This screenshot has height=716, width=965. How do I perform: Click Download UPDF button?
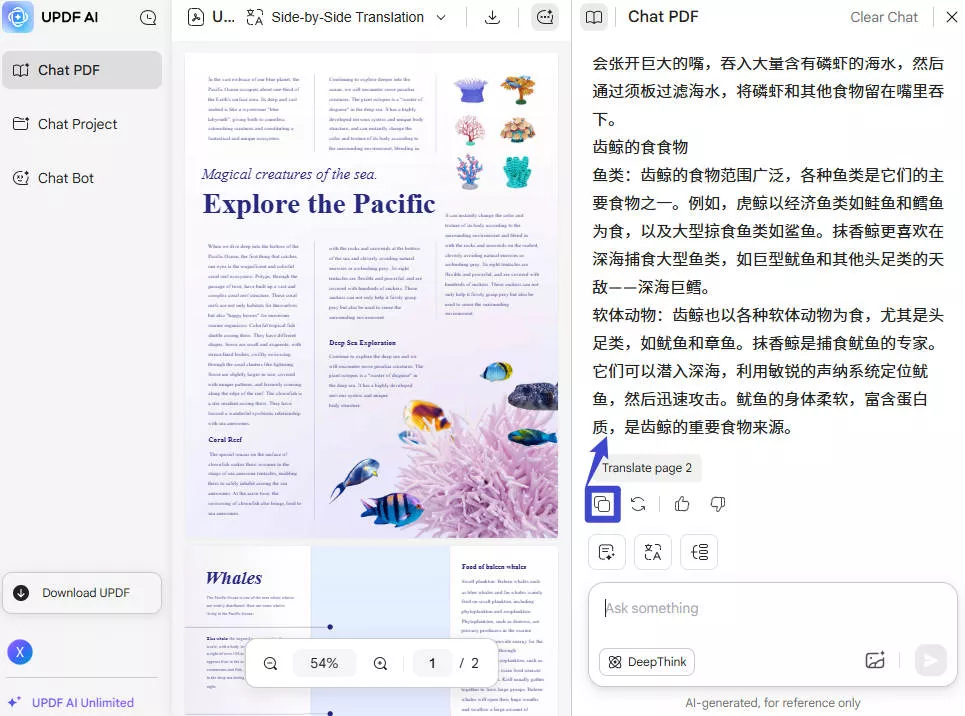pyautogui.click(x=82, y=593)
